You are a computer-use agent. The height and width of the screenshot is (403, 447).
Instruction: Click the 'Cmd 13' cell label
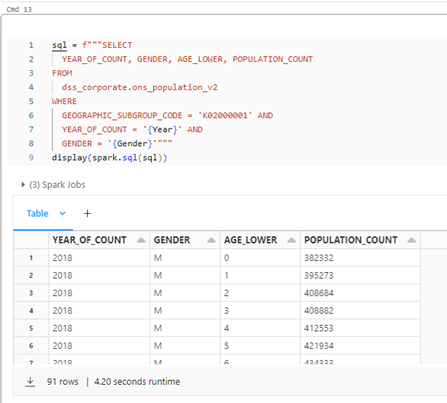coord(19,9)
